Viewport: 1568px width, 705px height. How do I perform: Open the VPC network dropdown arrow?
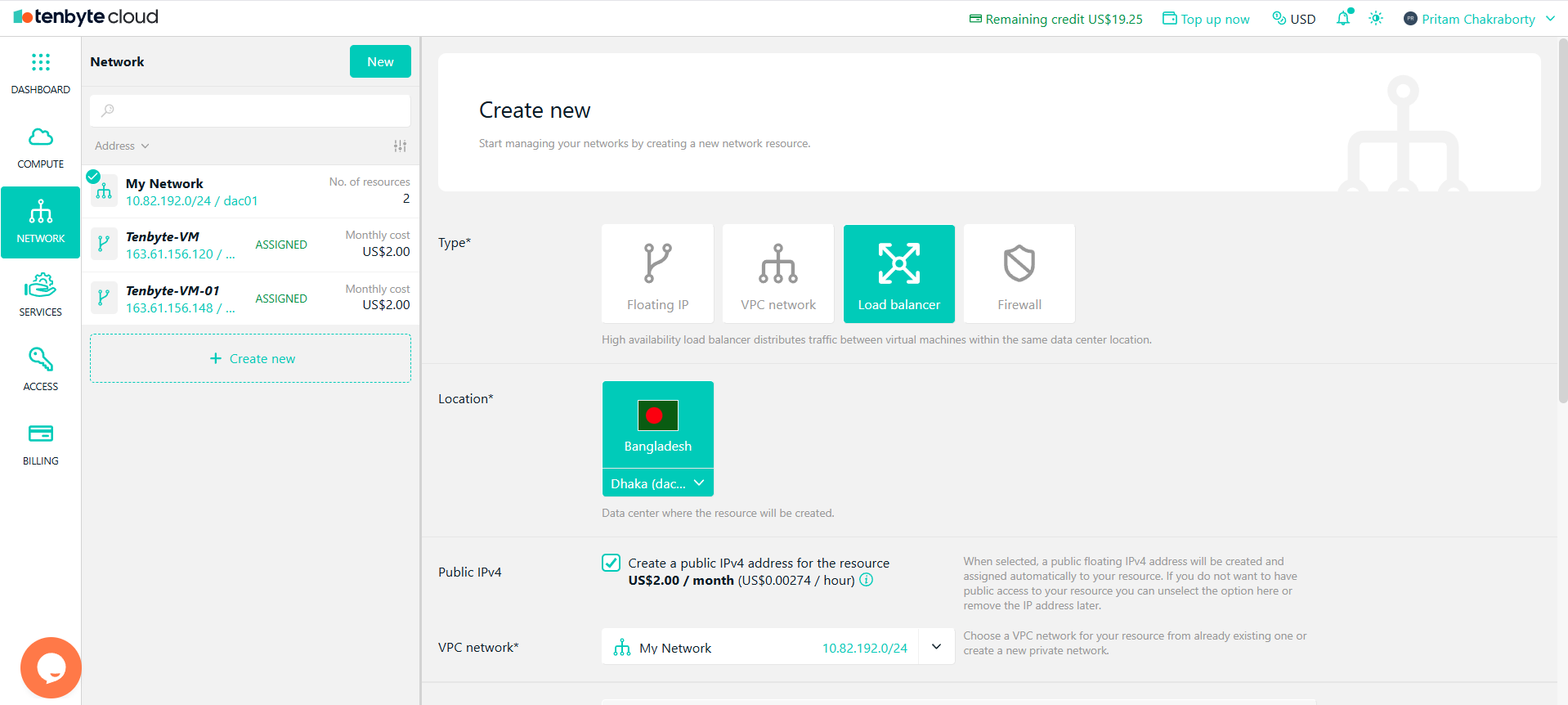(x=937, y=647)
